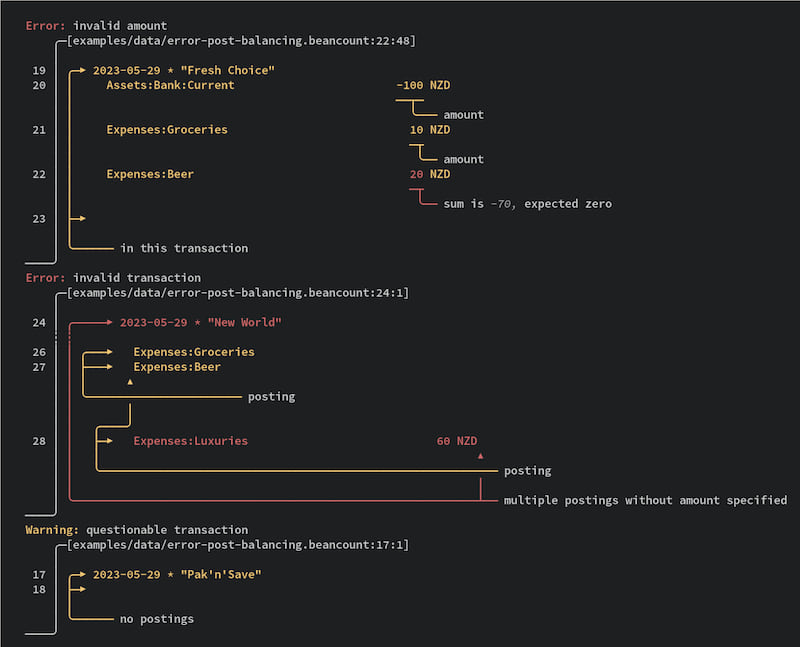
Task: Click the file path ending in beancount:22:48
Action: (x=241, y=41)
